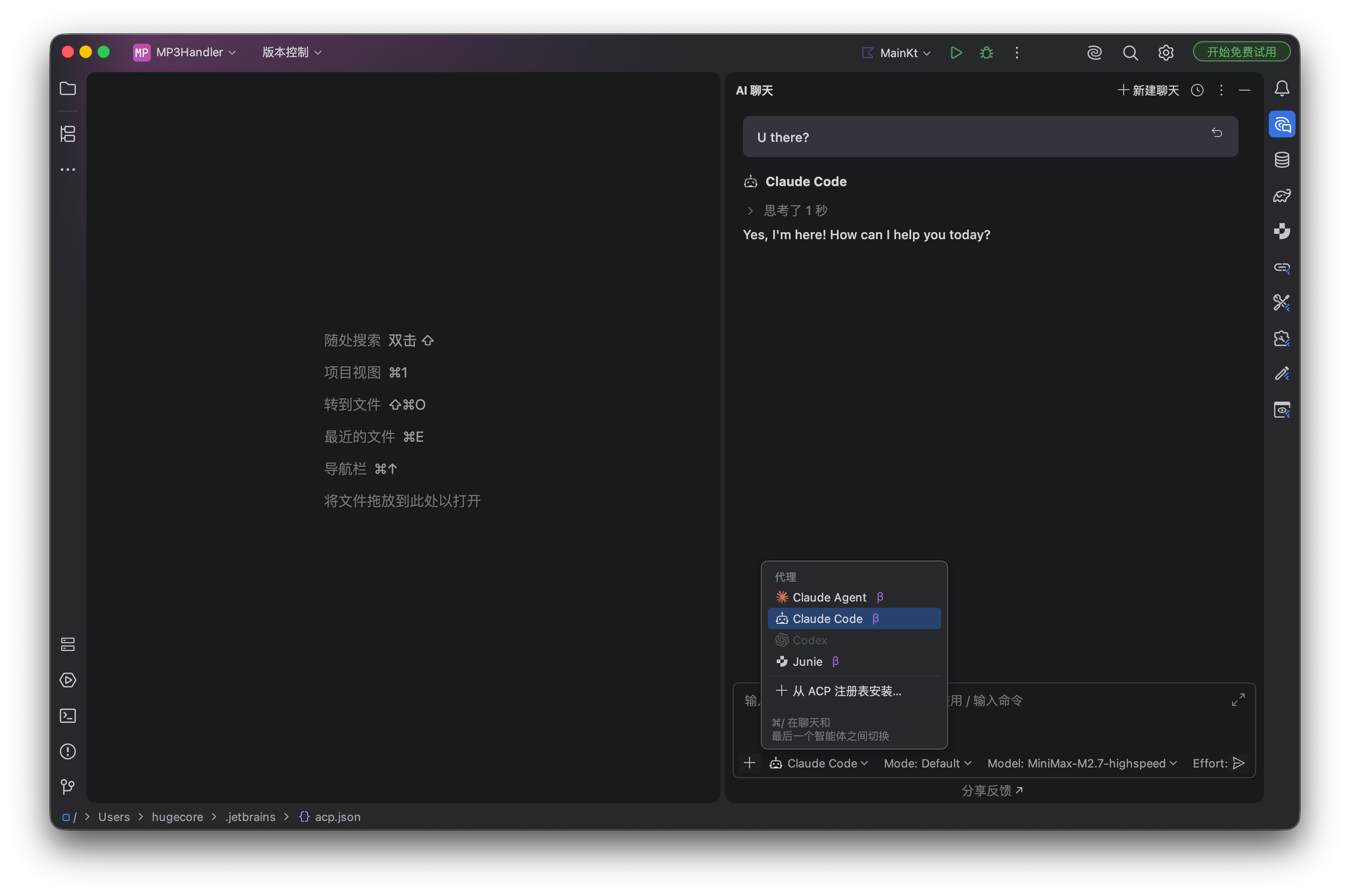The image size is (1350, 896).
Task: Open Effort dropdown
Action: [x=1209, y=763]
